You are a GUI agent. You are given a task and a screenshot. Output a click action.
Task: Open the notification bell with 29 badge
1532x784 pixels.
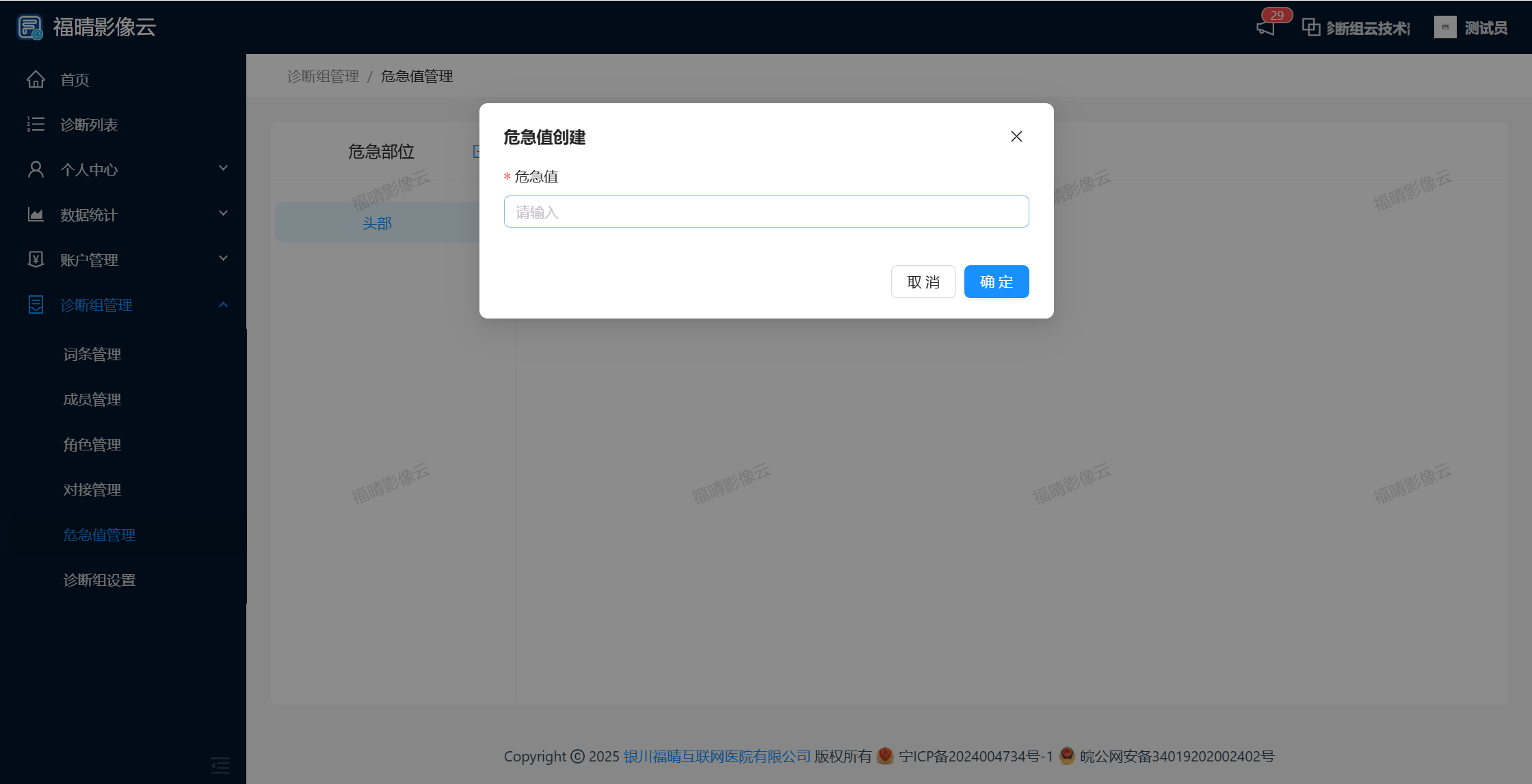point(1266,27)
